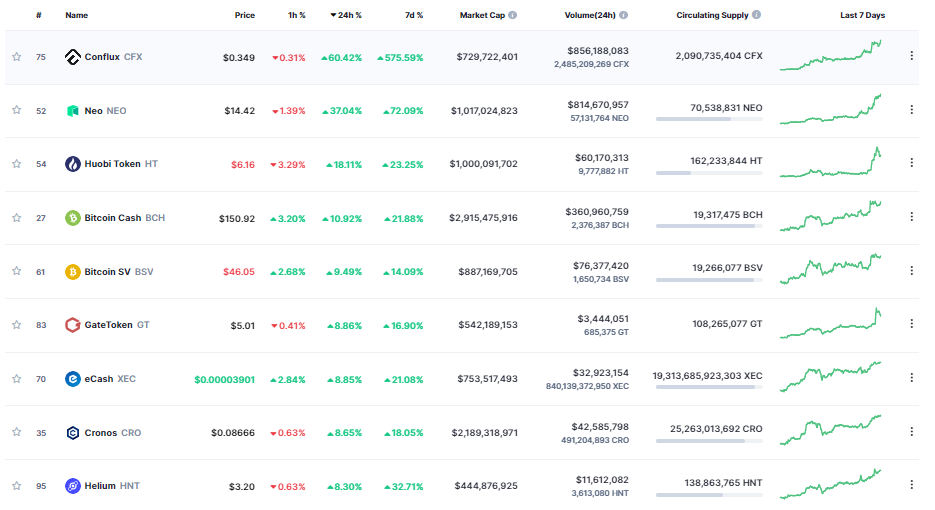Click the Conflux coin logo icon
935x510 pixels.
pos(73,57)
